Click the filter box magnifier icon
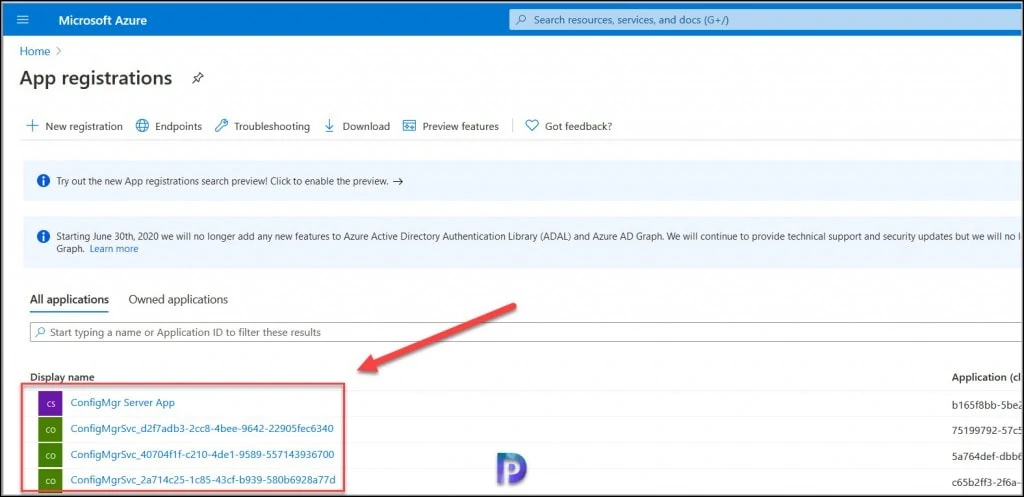 tap(41, 332)
